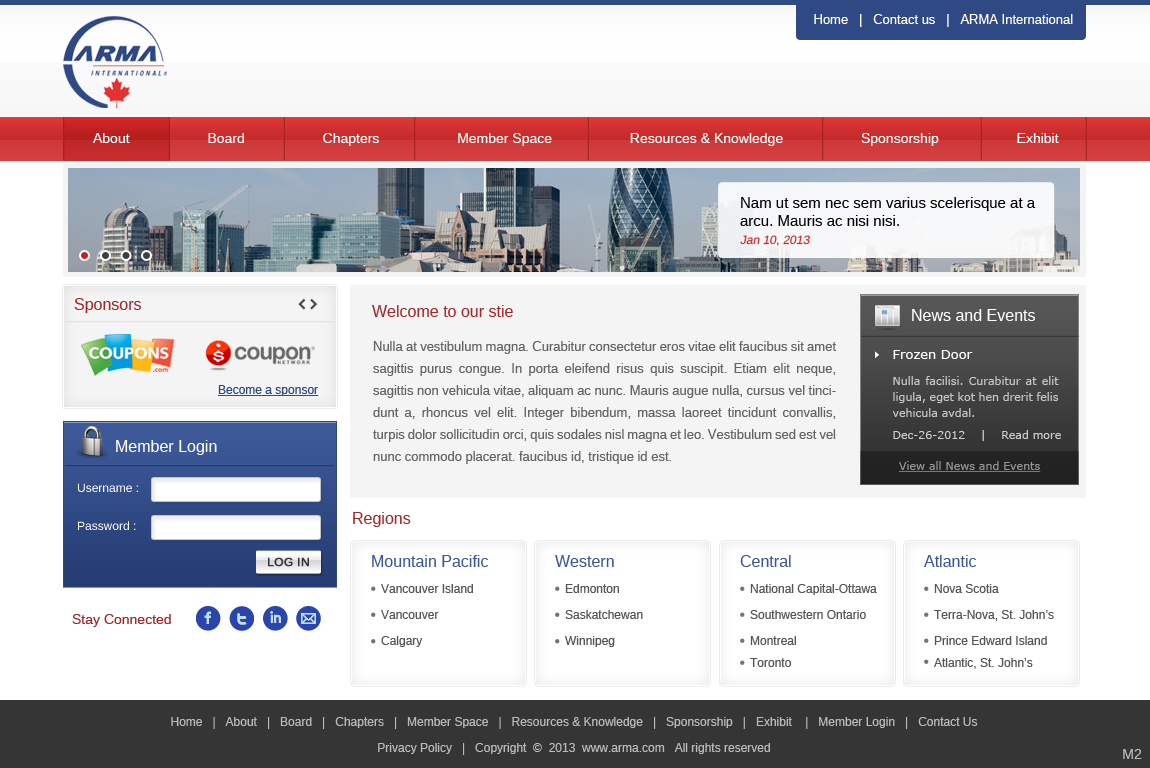
Task: Click Chapters in the footer
Action: (359, 722)
